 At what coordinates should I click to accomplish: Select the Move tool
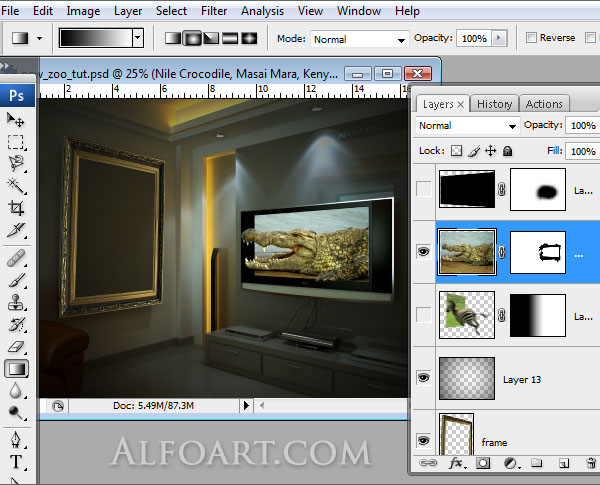(16, 119)
